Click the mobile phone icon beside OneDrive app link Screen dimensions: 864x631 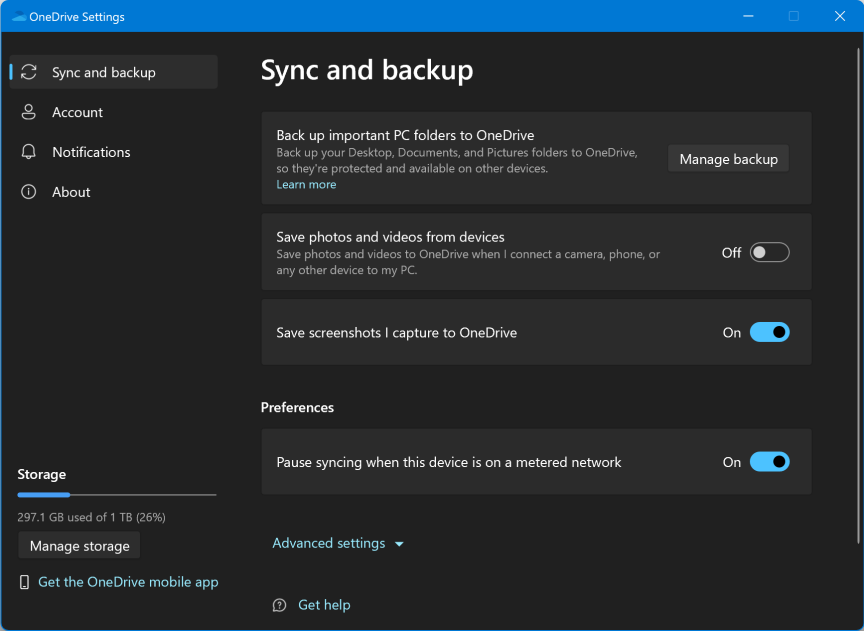(25, 581)
